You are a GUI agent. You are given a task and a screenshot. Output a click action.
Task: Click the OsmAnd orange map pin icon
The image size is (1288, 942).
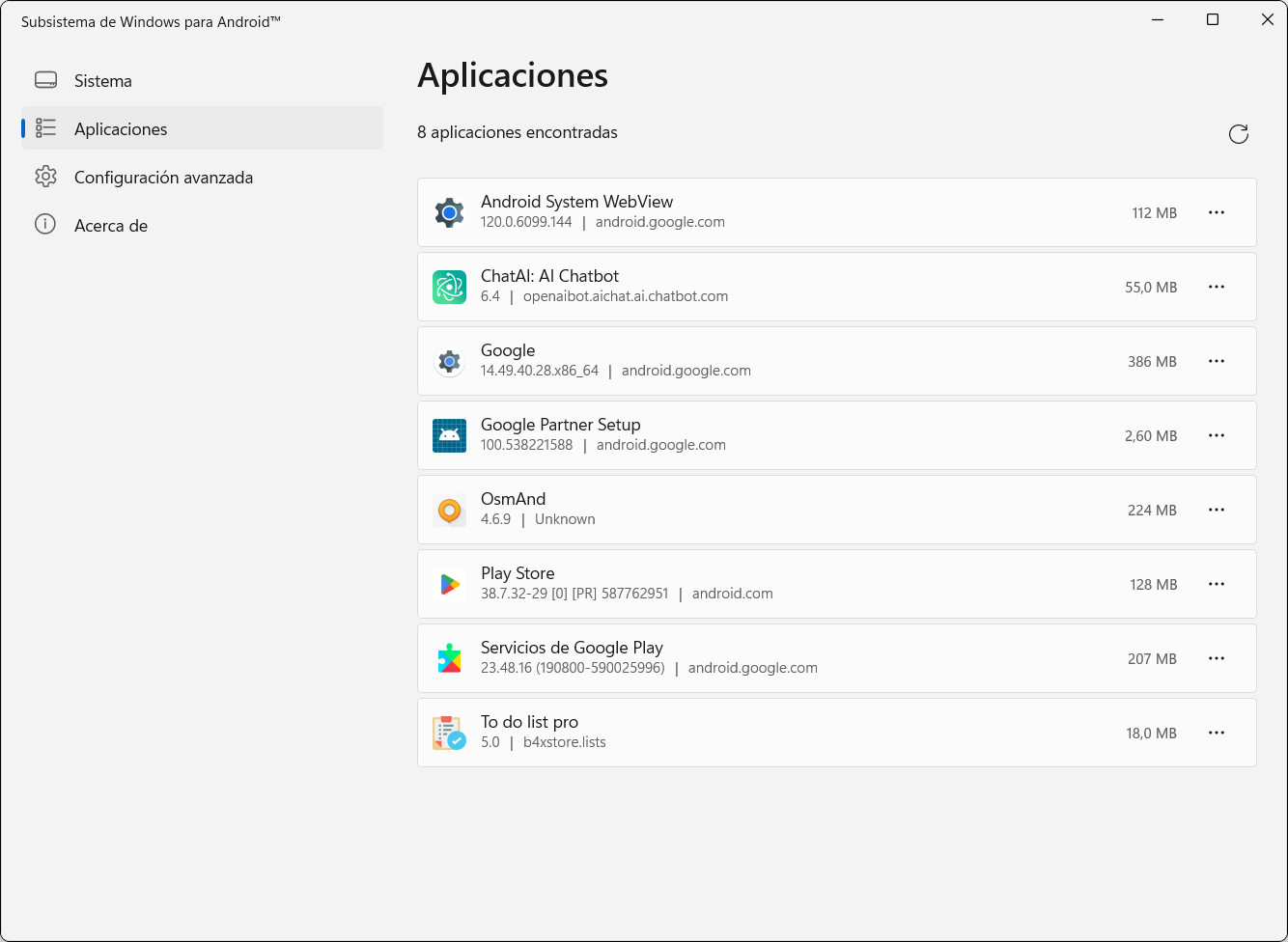click(449, 510)
